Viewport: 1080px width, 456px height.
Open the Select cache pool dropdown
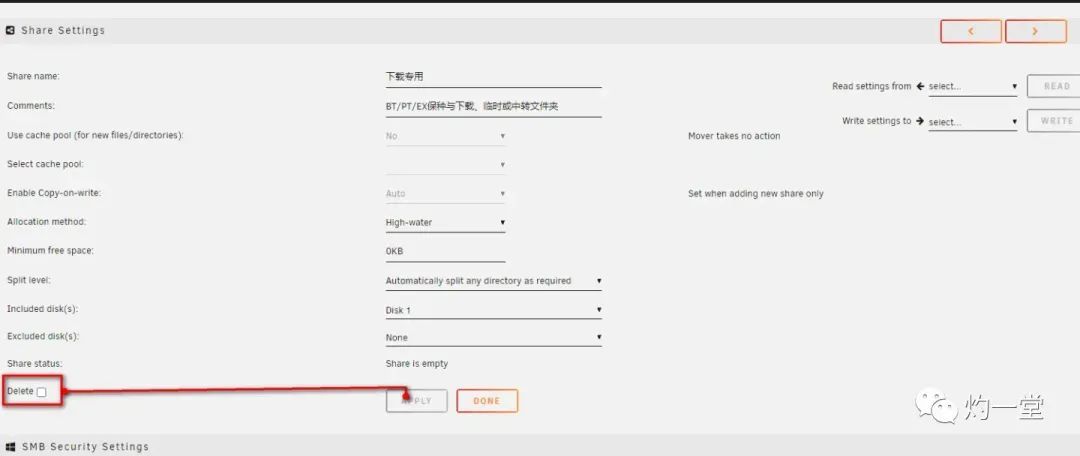[445, 165]
